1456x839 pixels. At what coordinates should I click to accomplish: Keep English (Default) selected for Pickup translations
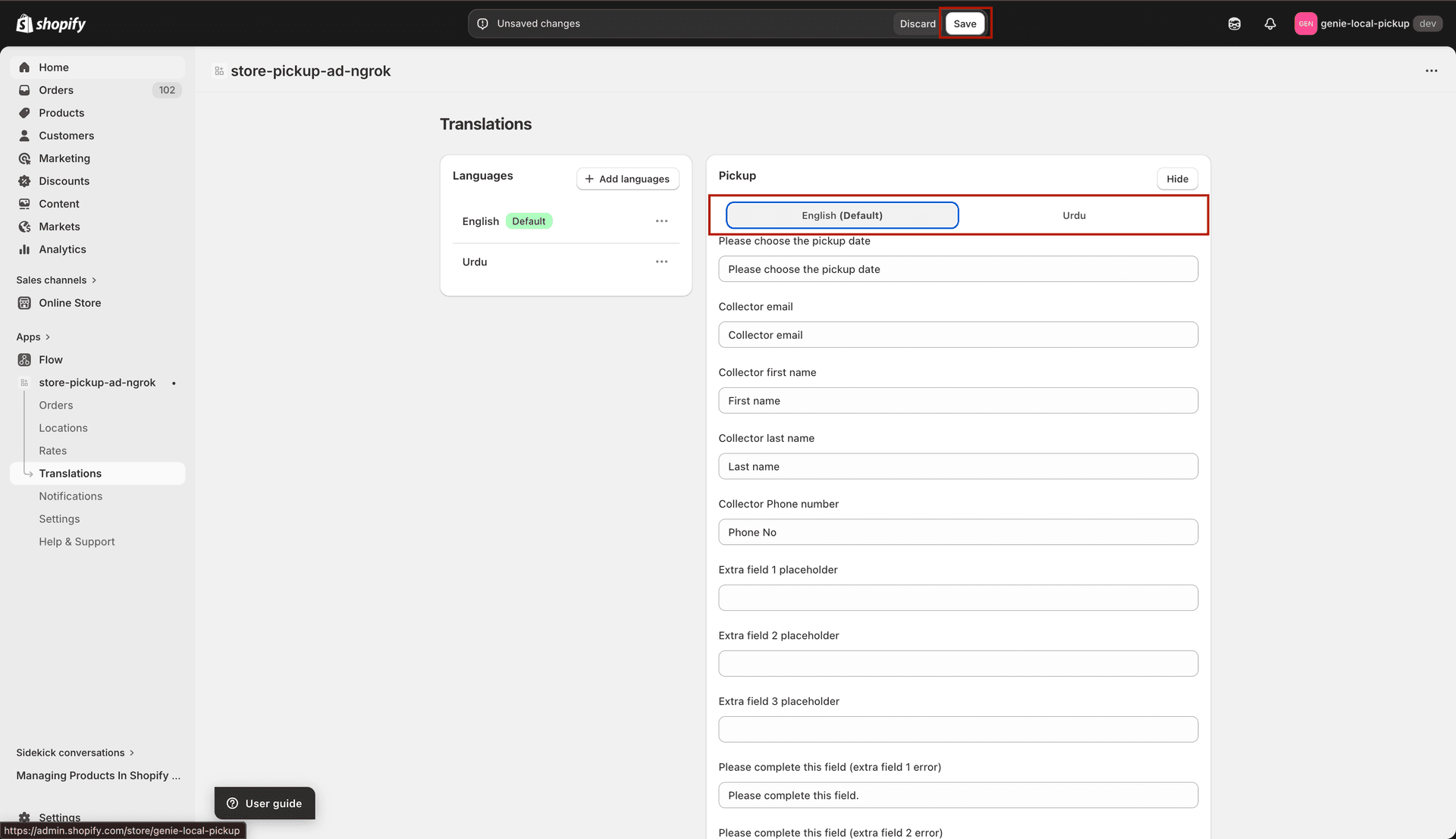(x=842, y=214)
